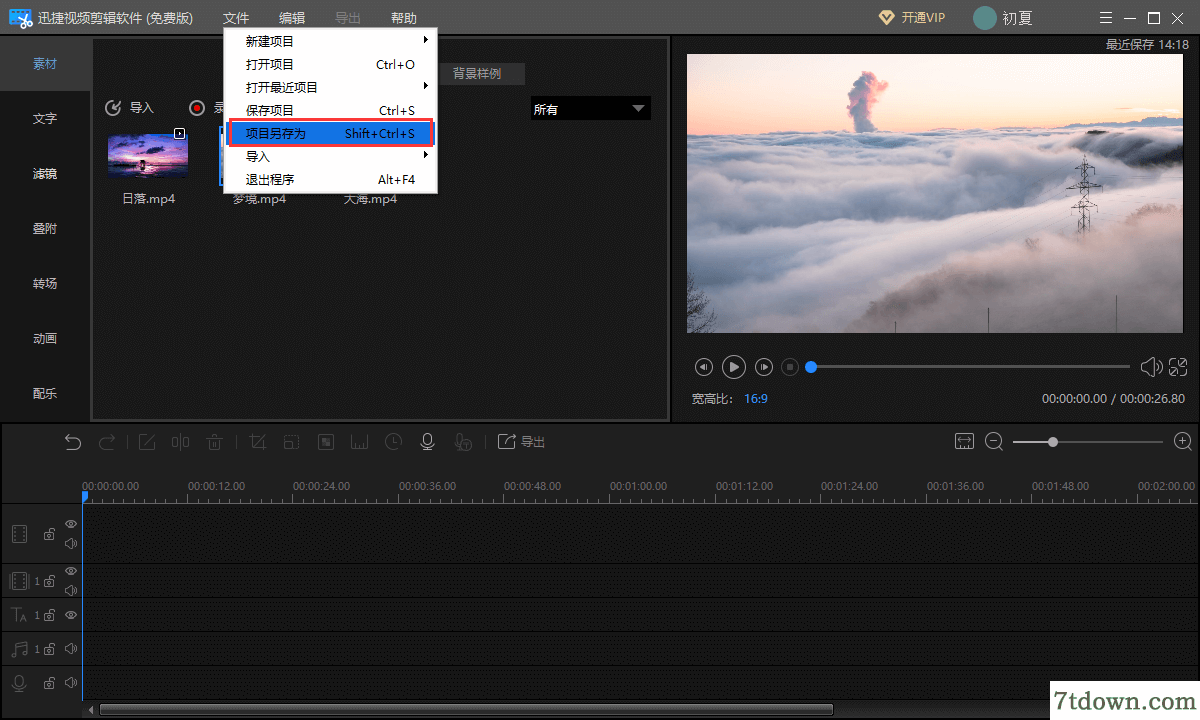The width and height of the screenshot is (1200, 720).
Task: Mute the voiceover microphone track
Action: point(71,683)
